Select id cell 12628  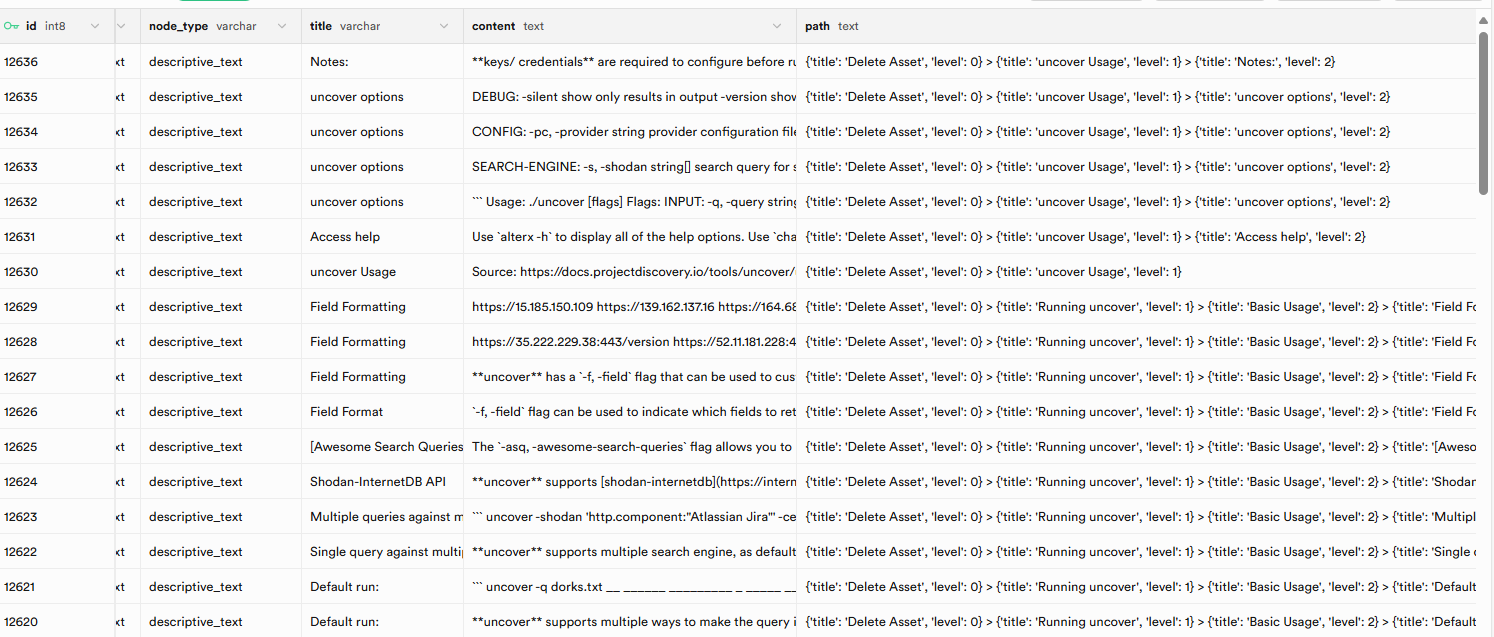57,342
